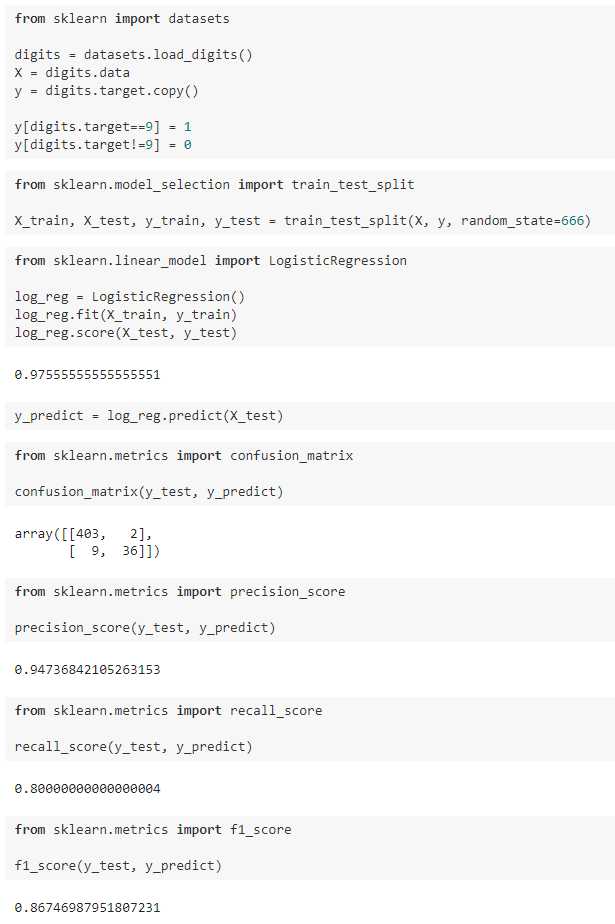The height and width of the screenshot is (924, 615).
Task: Click the log_reg.score(X_test, y_test) line
Action: [x=126, y=332]
